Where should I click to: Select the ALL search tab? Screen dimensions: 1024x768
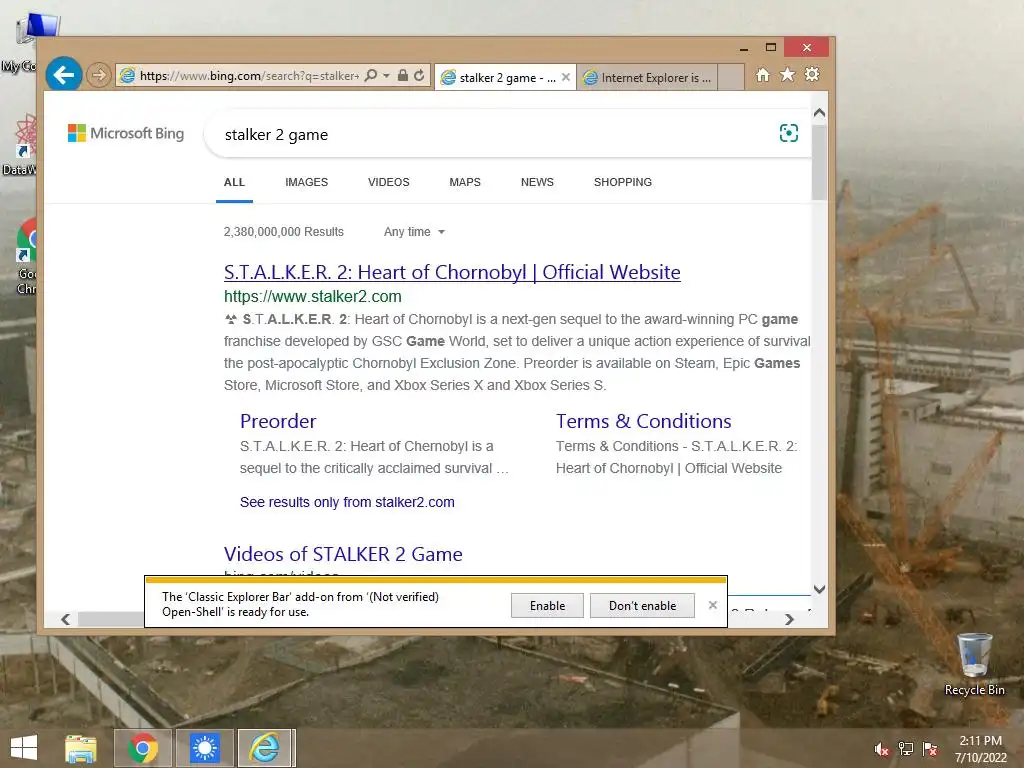[x=234, y=182]
